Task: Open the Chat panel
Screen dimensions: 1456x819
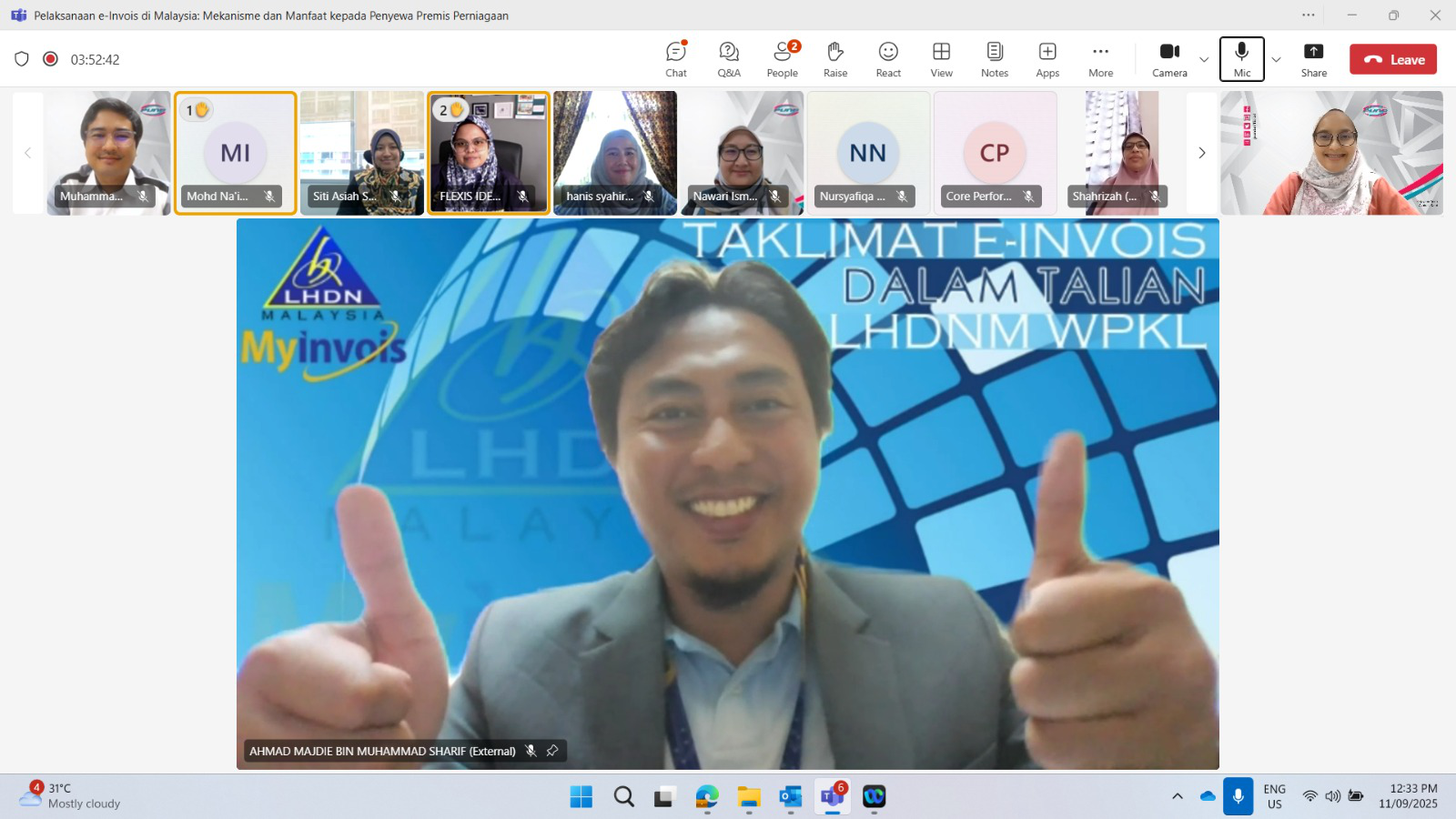Action: (675, 59)
